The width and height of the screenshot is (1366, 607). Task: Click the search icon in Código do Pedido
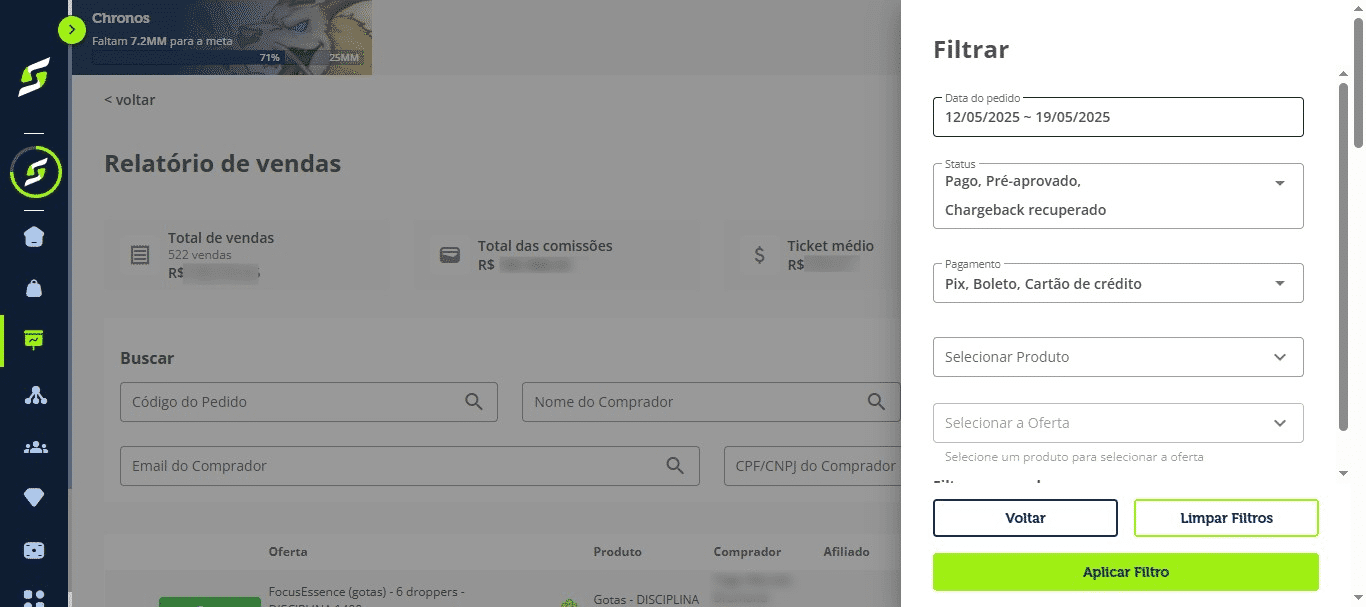coord(474,401)
